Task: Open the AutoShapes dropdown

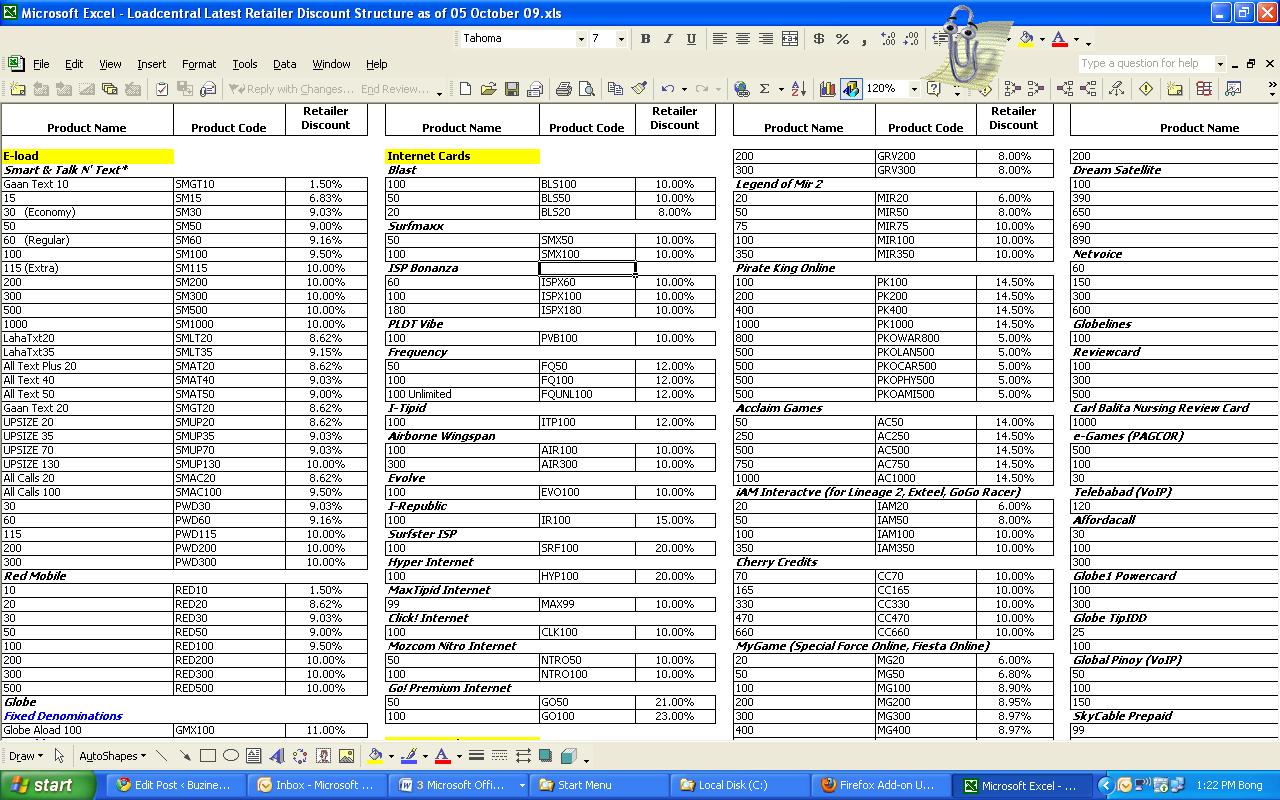Action: 112,756
